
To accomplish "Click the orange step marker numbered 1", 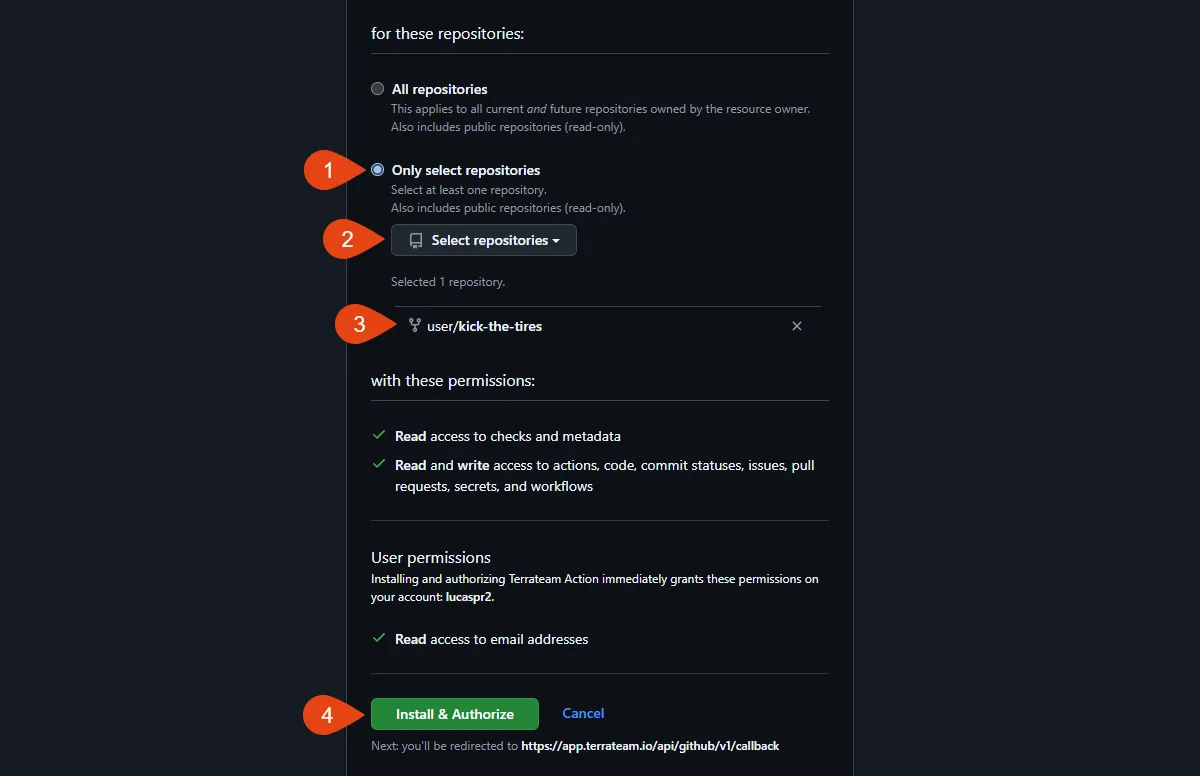I will click(331, 170).
